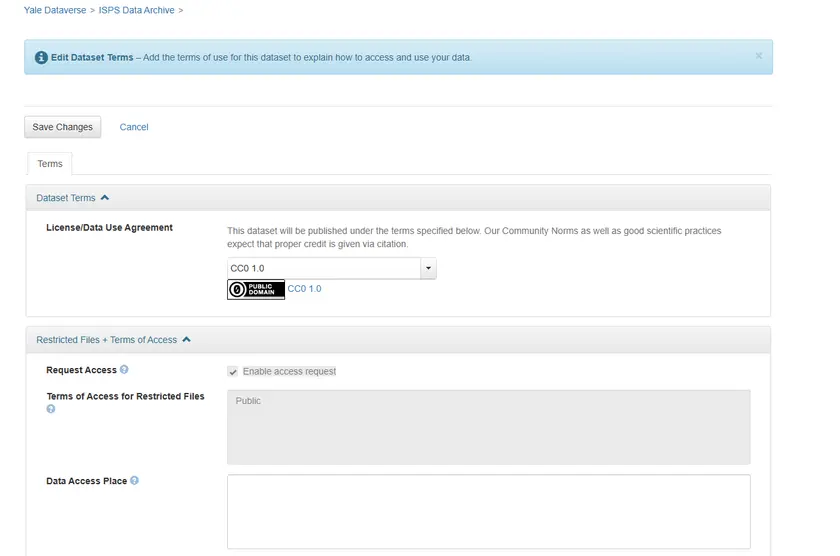Viewport: 840px width, 556px height.
Task: Click the Enable access request label
Action: (289, 372)
